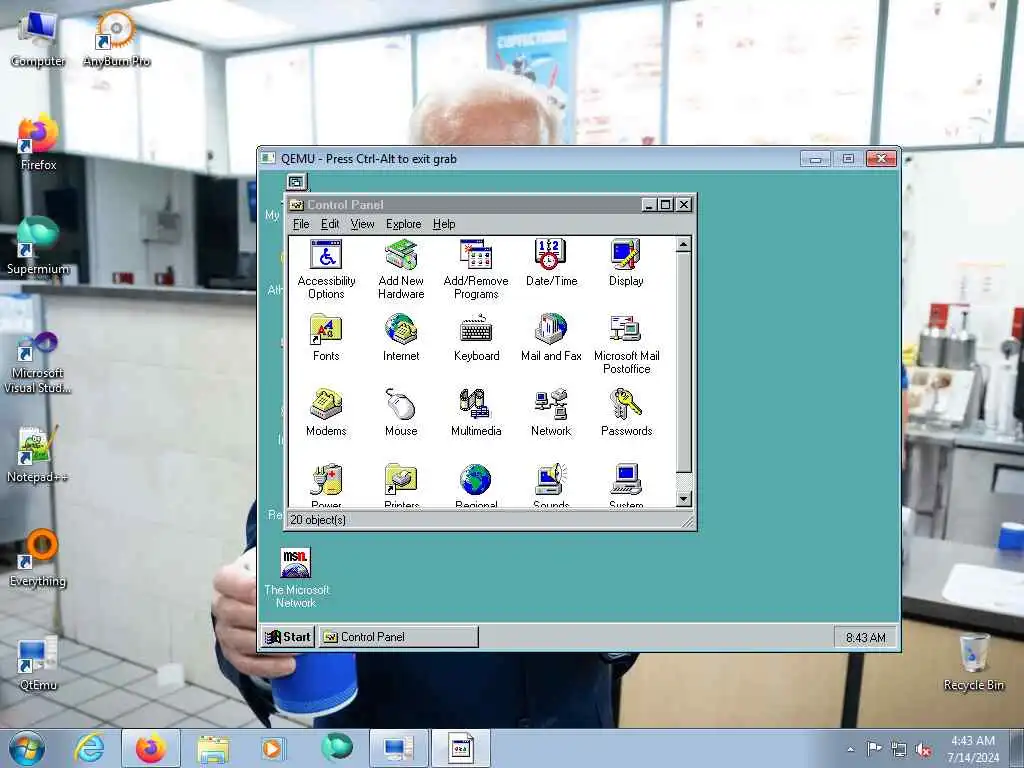Viewport: 1024px width, 768px height.
Task: Open the View menu
Action: pyautogui.click(x=362, y=224)
